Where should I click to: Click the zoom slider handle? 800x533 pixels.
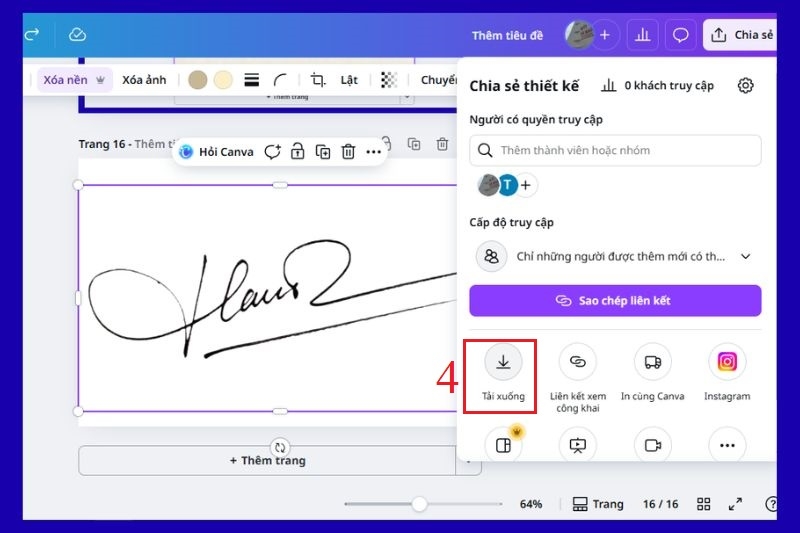point(419,504)
